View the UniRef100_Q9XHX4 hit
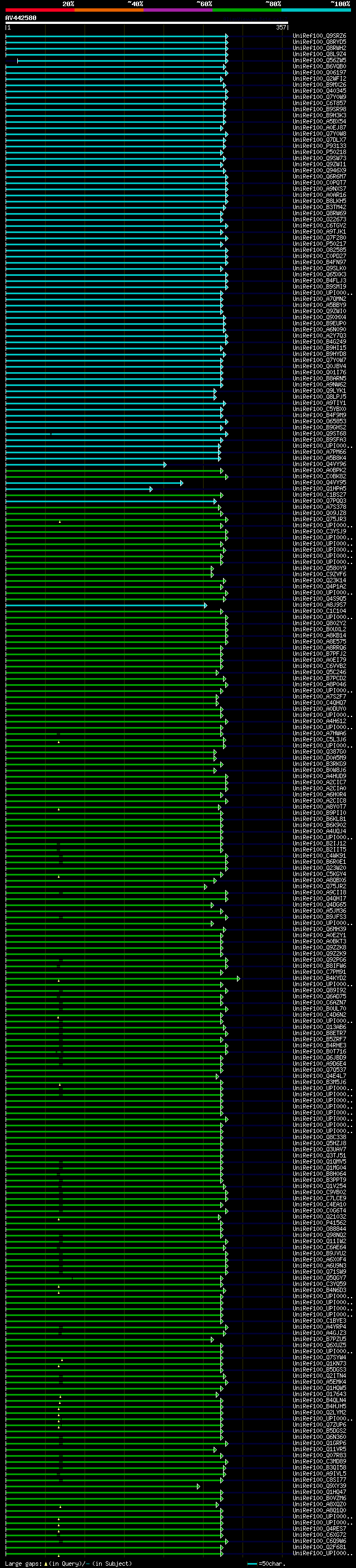The image size is (356, 1568). click(x=319, y=317)
